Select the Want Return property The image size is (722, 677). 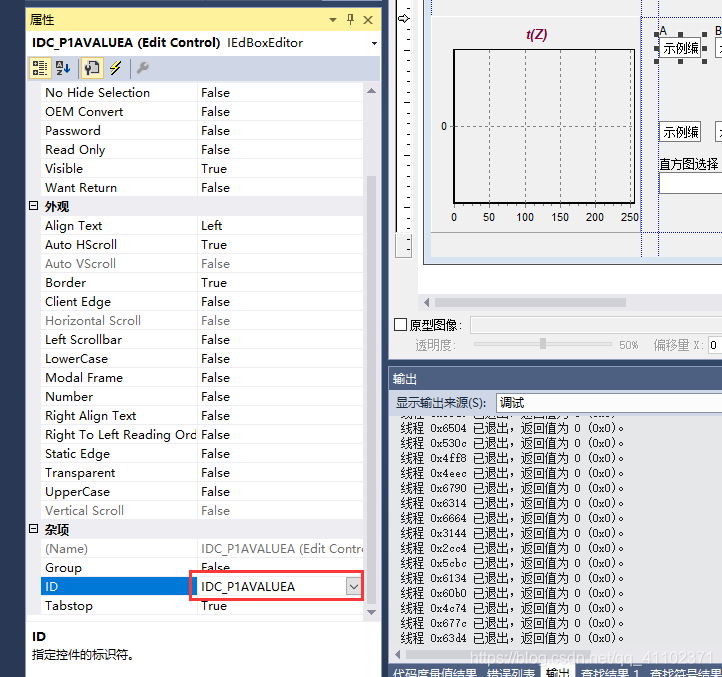[202, 187]
